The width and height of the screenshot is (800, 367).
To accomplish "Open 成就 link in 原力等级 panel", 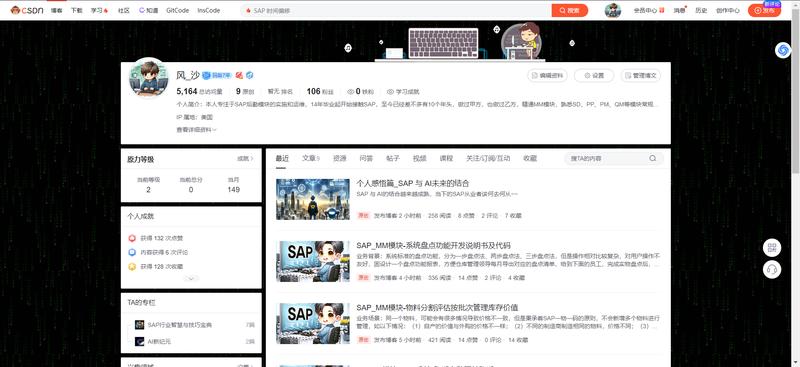I will click(x=245, y=159).
